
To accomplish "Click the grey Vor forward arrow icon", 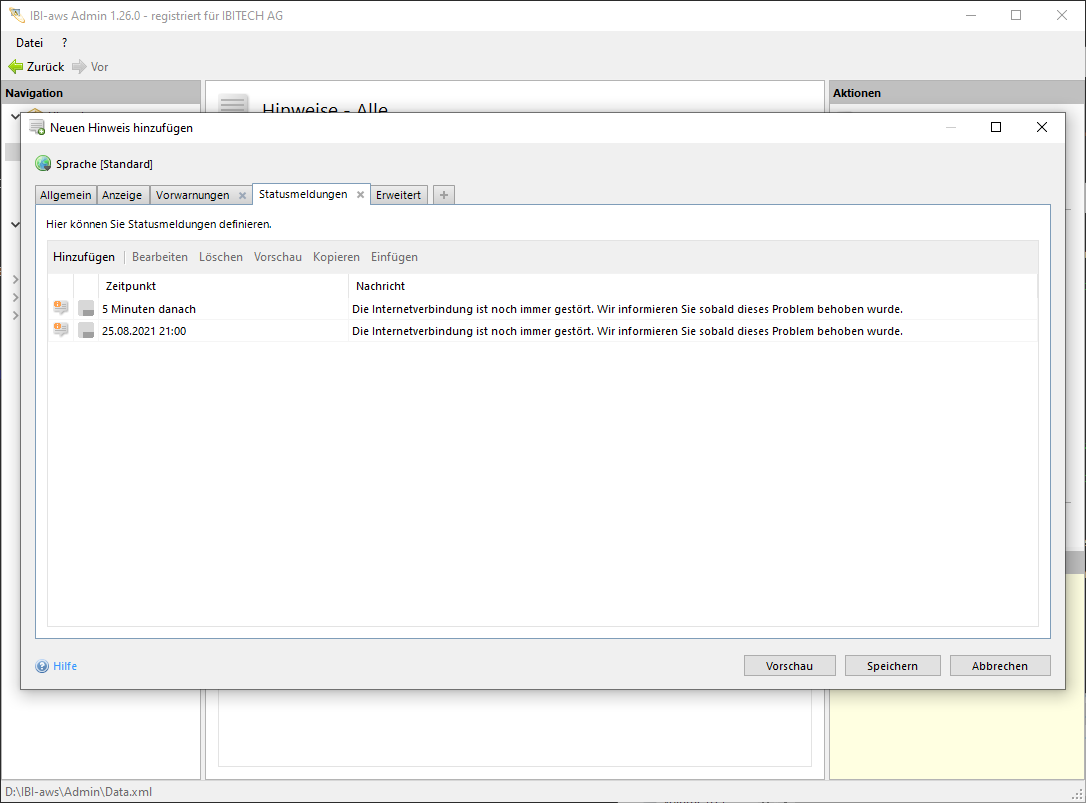I will tap(79, 67).
